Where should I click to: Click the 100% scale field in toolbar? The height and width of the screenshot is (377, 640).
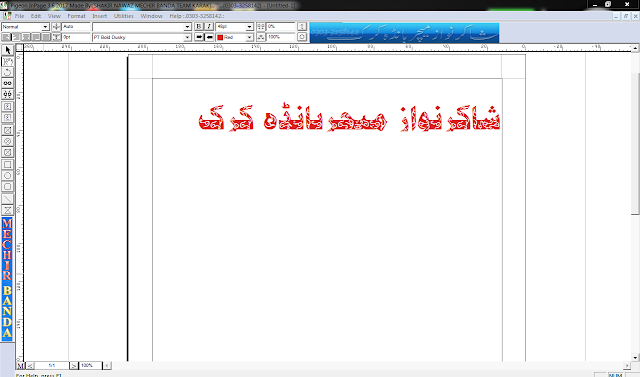[281, 37]
